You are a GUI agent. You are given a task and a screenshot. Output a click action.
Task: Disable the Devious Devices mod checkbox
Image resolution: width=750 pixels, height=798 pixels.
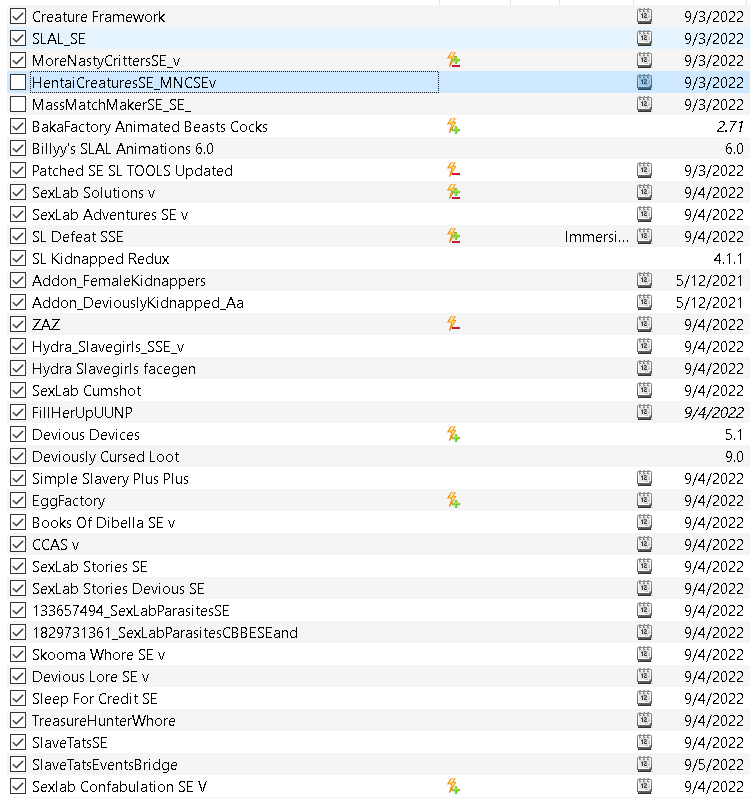(18, 434)
